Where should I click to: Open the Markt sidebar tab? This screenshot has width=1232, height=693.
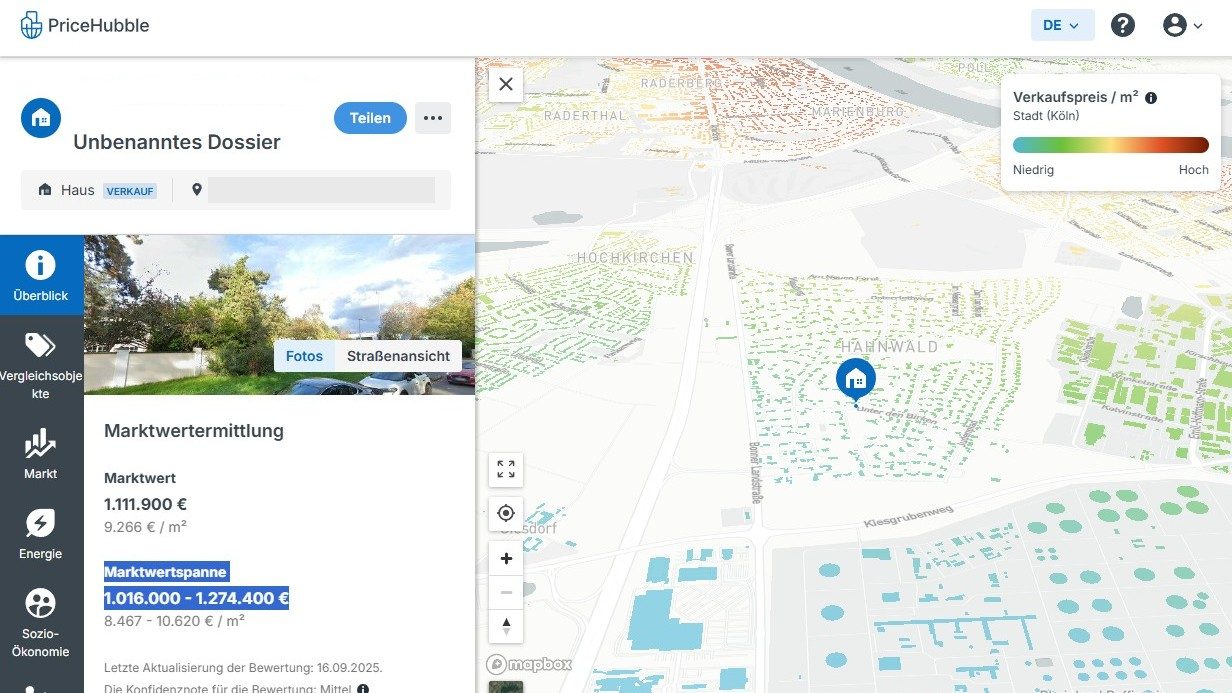pyautogui.click(x=41, y=452)
